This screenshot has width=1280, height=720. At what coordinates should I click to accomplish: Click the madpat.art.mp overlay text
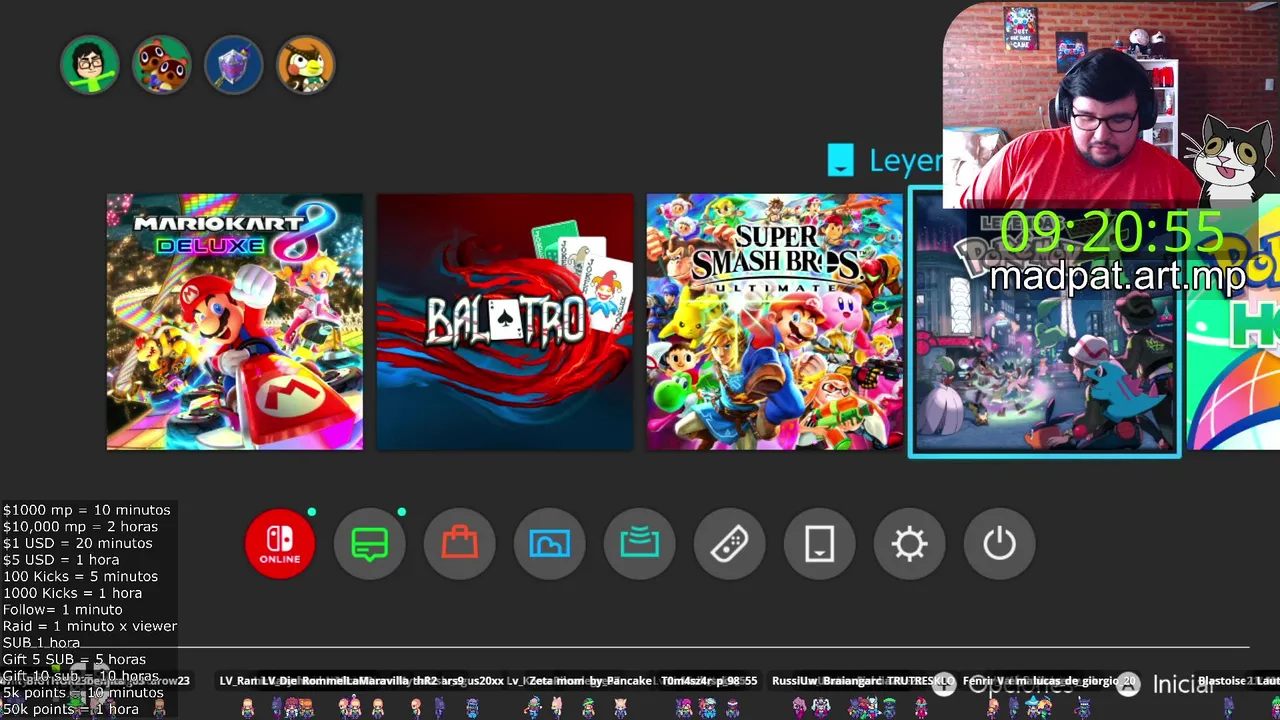(1117, 276)
